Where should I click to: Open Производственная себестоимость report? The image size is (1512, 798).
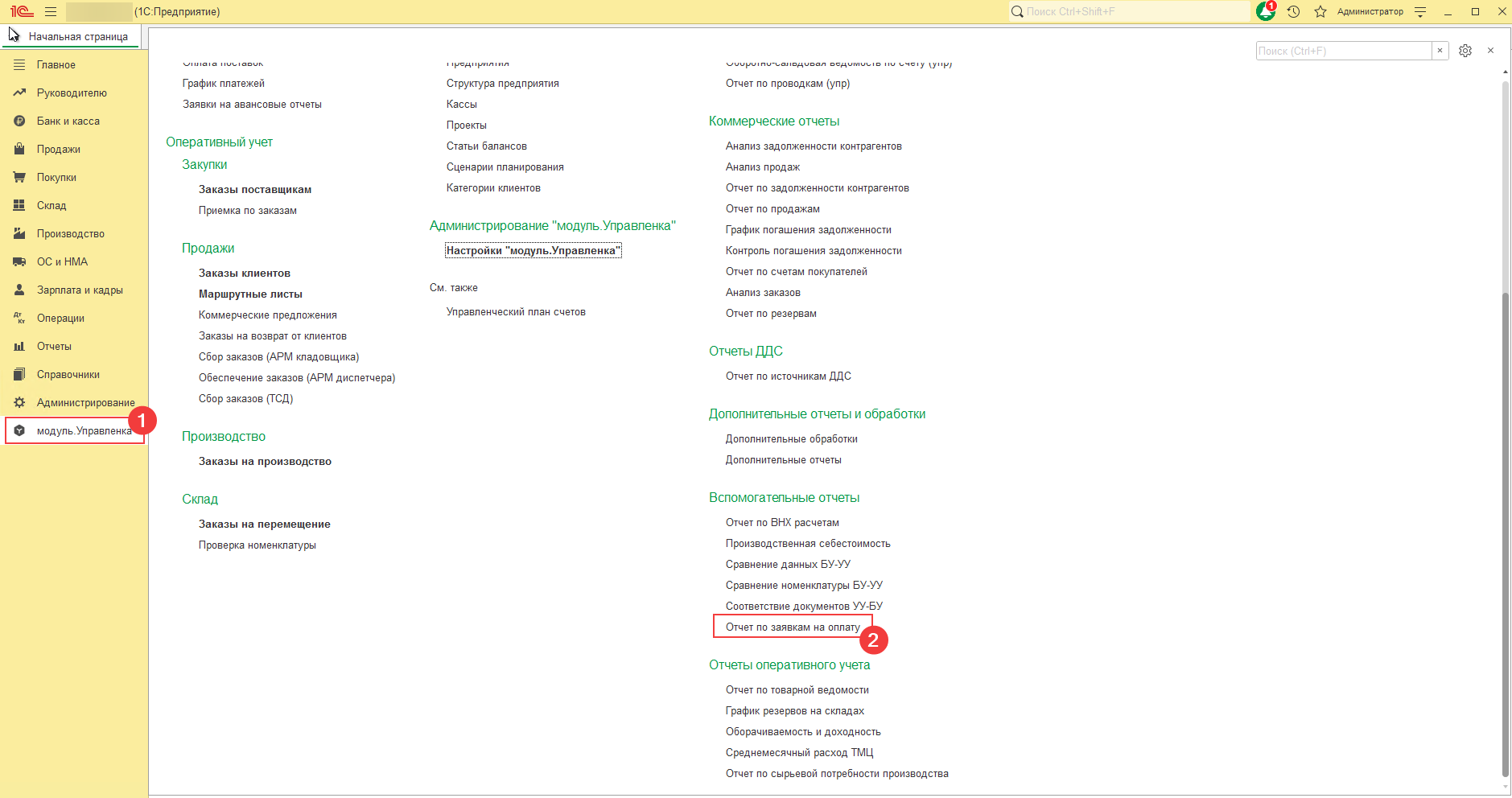(808, 544)
